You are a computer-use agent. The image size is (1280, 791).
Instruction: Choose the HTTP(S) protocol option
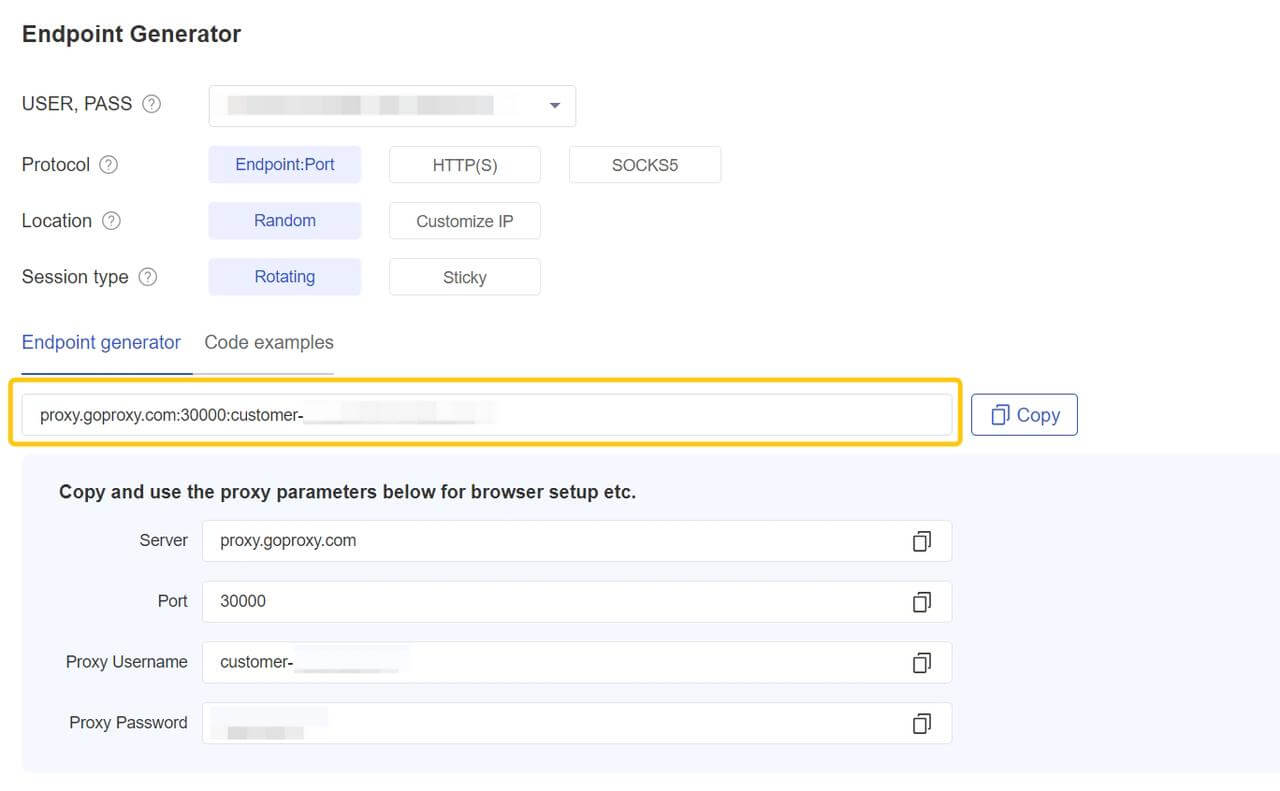(465, 165)
